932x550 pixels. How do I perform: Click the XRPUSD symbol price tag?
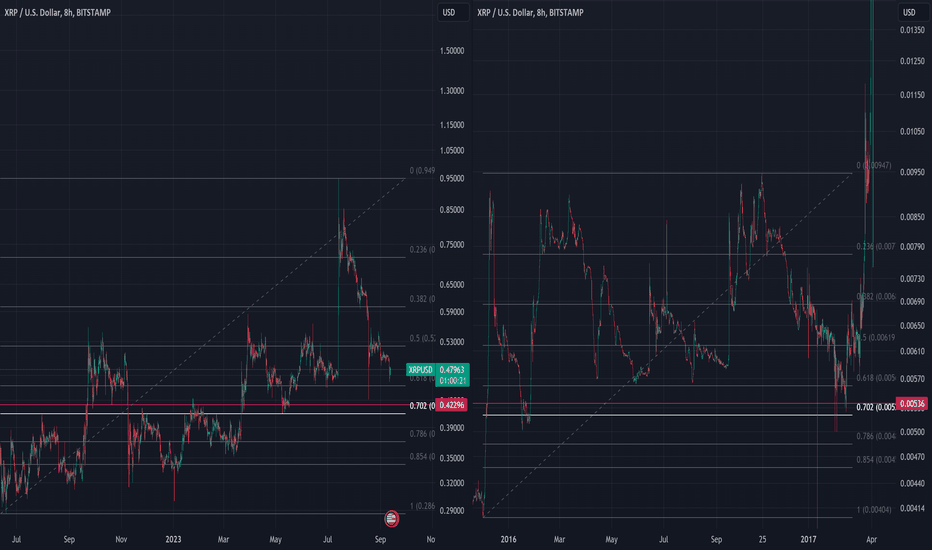420,370
